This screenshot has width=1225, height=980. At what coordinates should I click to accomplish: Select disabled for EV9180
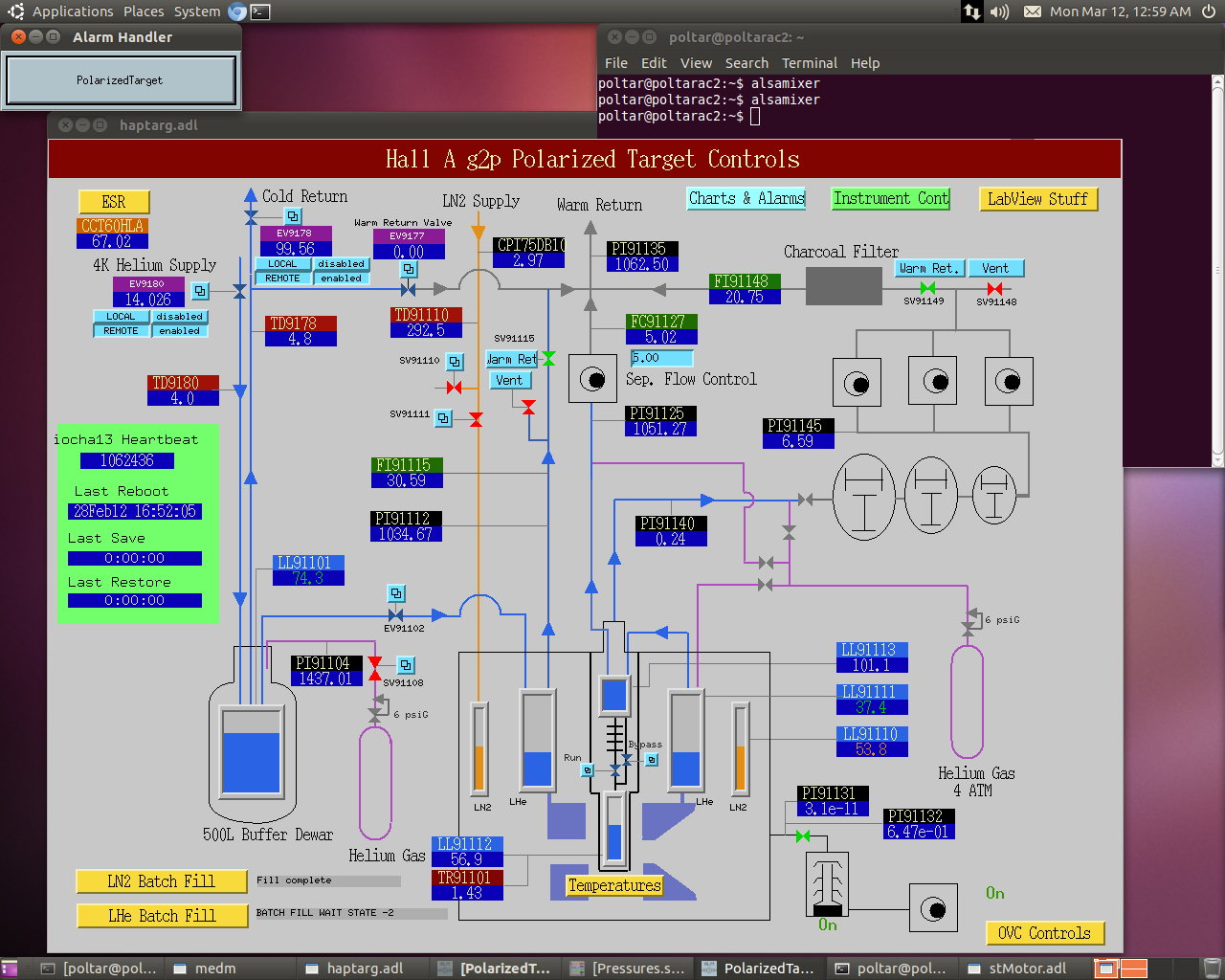click(180, 317)
